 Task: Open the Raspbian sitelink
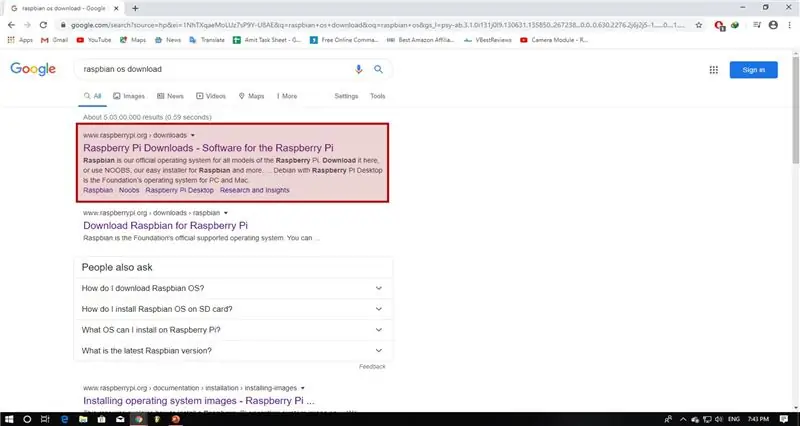pyautogui.click(x=98, y=190)
